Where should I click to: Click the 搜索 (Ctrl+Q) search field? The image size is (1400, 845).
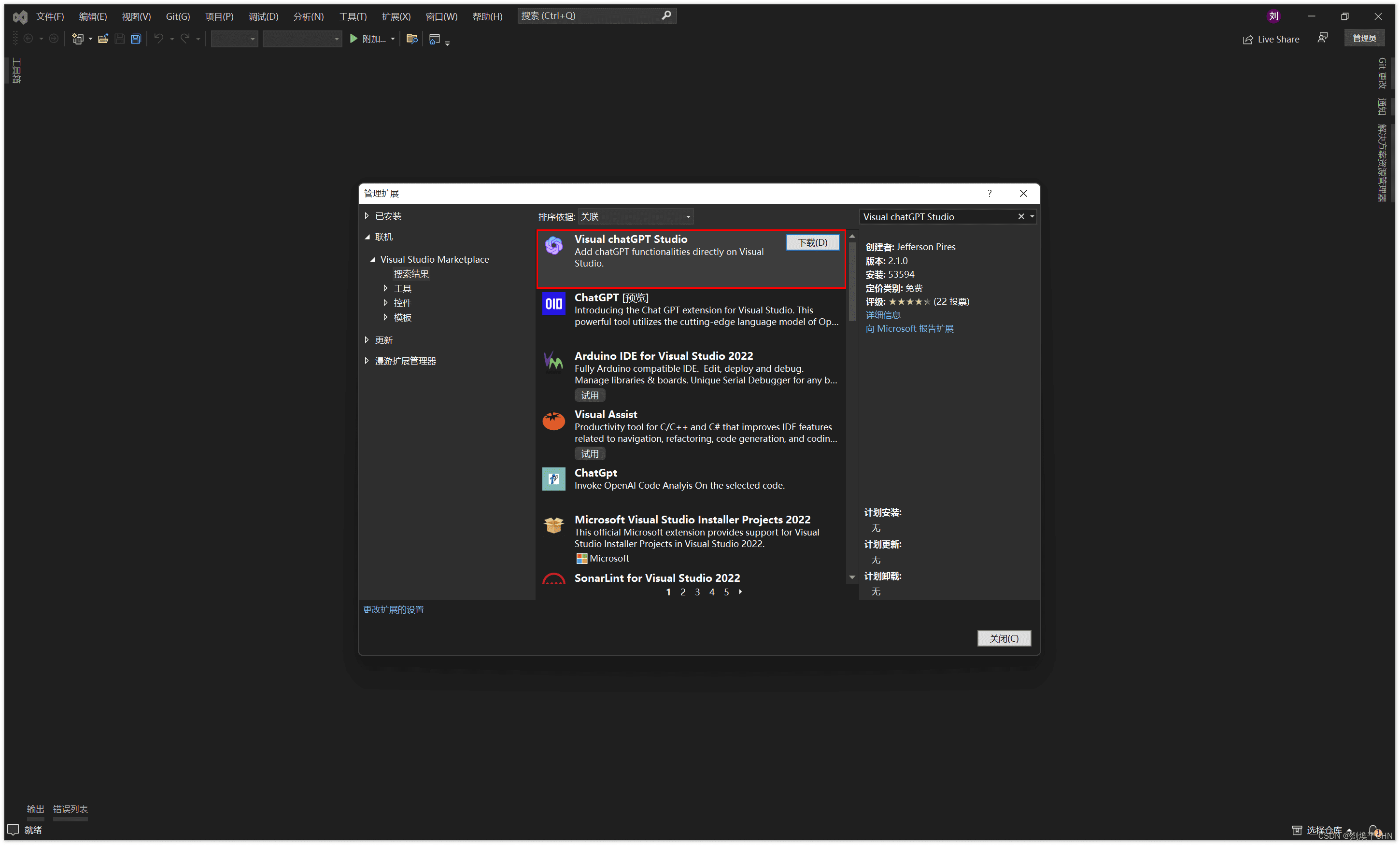tap(597, 15)
